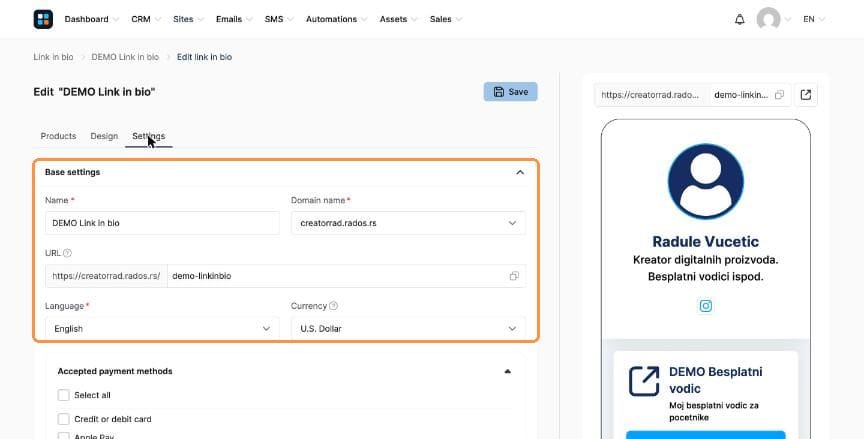864x439 pixels.
Task: Click the https://creatorrad.rados.rs/ URL prefix
Action: point(106,276)
